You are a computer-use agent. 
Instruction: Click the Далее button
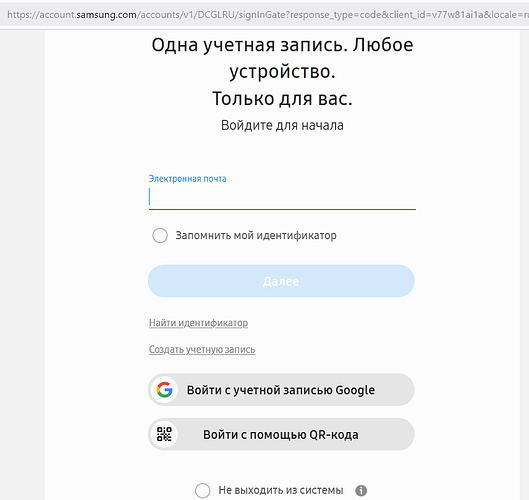pos(281,281)
